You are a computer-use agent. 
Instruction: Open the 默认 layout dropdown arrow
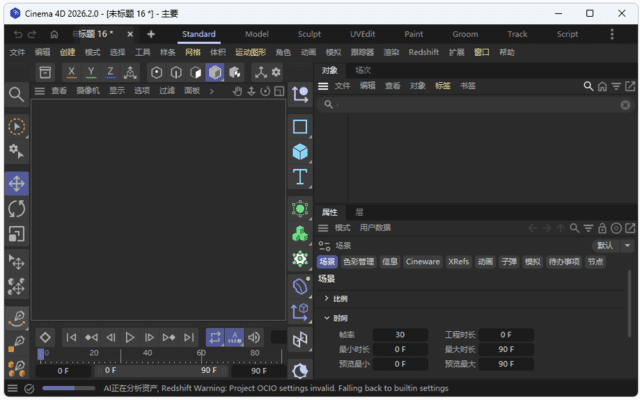coord(627,246)
